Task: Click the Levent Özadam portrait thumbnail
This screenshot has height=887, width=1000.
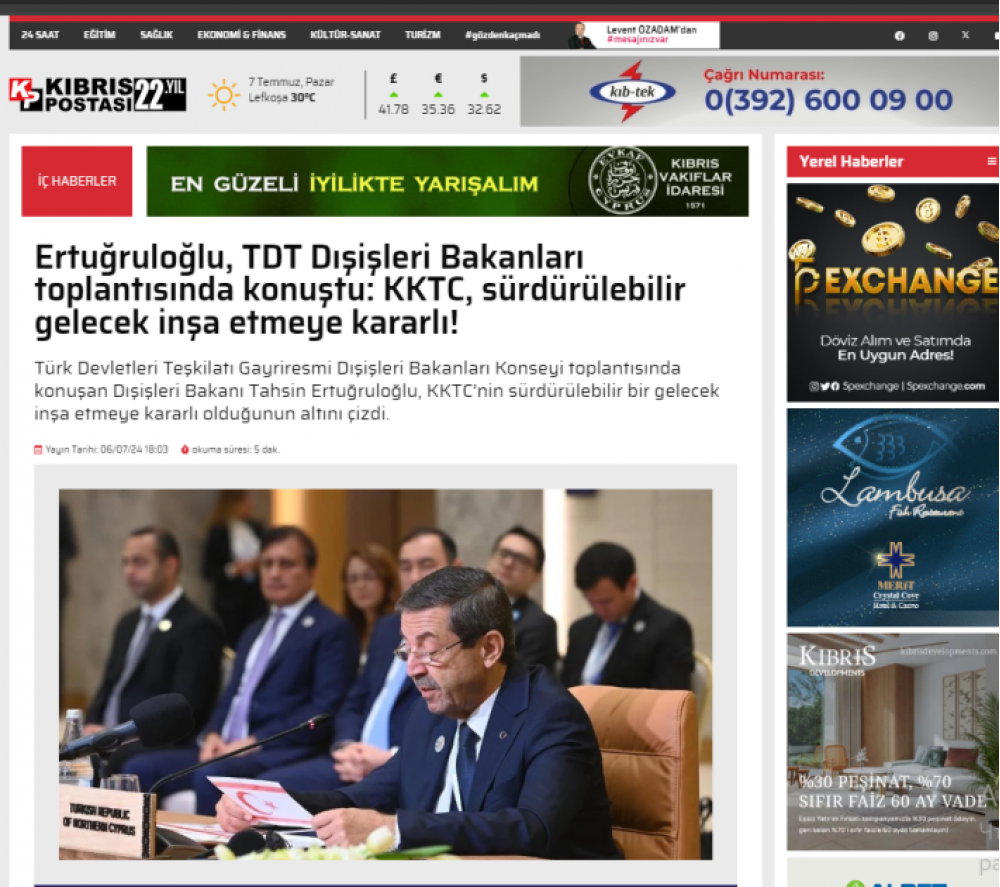Action: pyautogui.click(x=581, y=36)
